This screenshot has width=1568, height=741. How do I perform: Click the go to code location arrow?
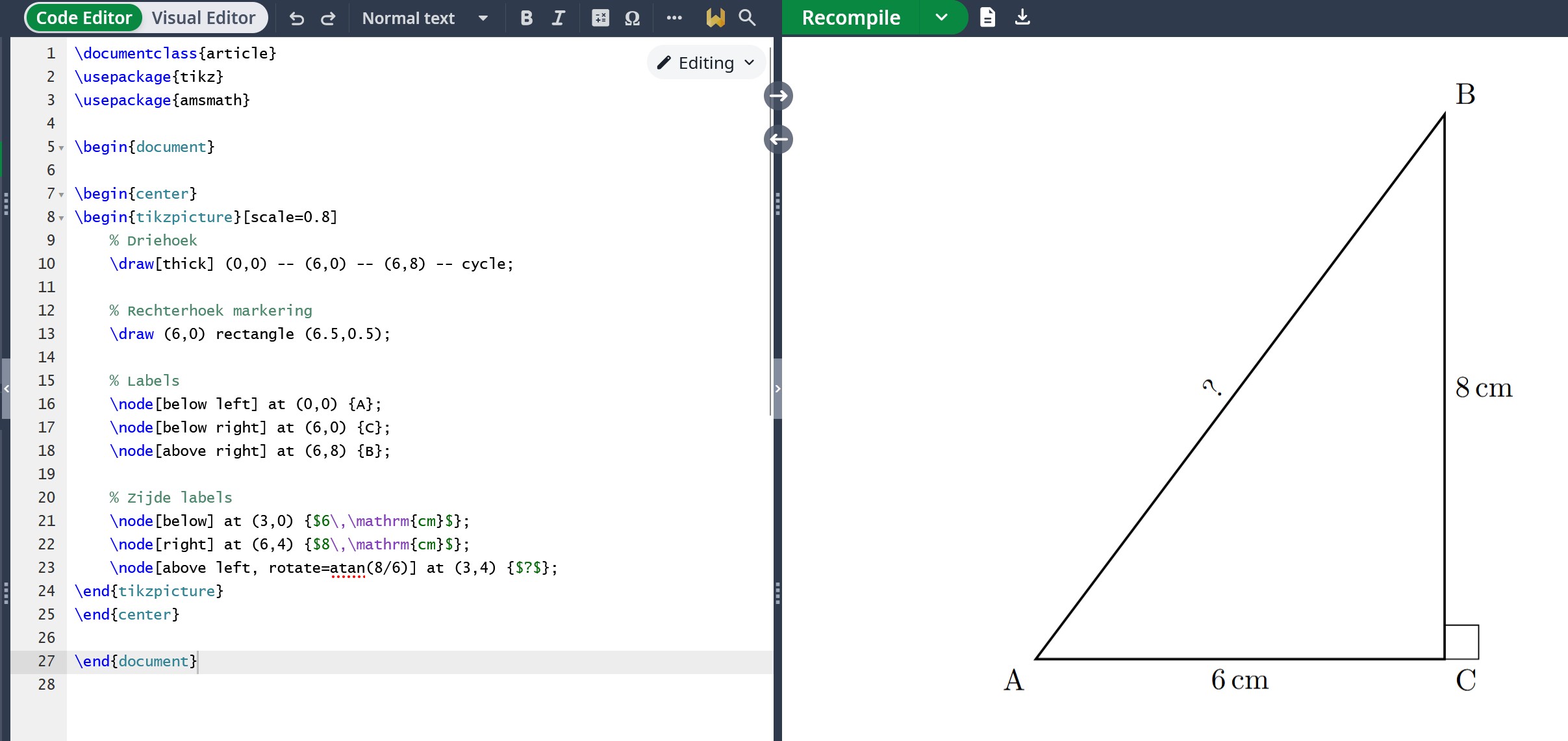point(778,139)
